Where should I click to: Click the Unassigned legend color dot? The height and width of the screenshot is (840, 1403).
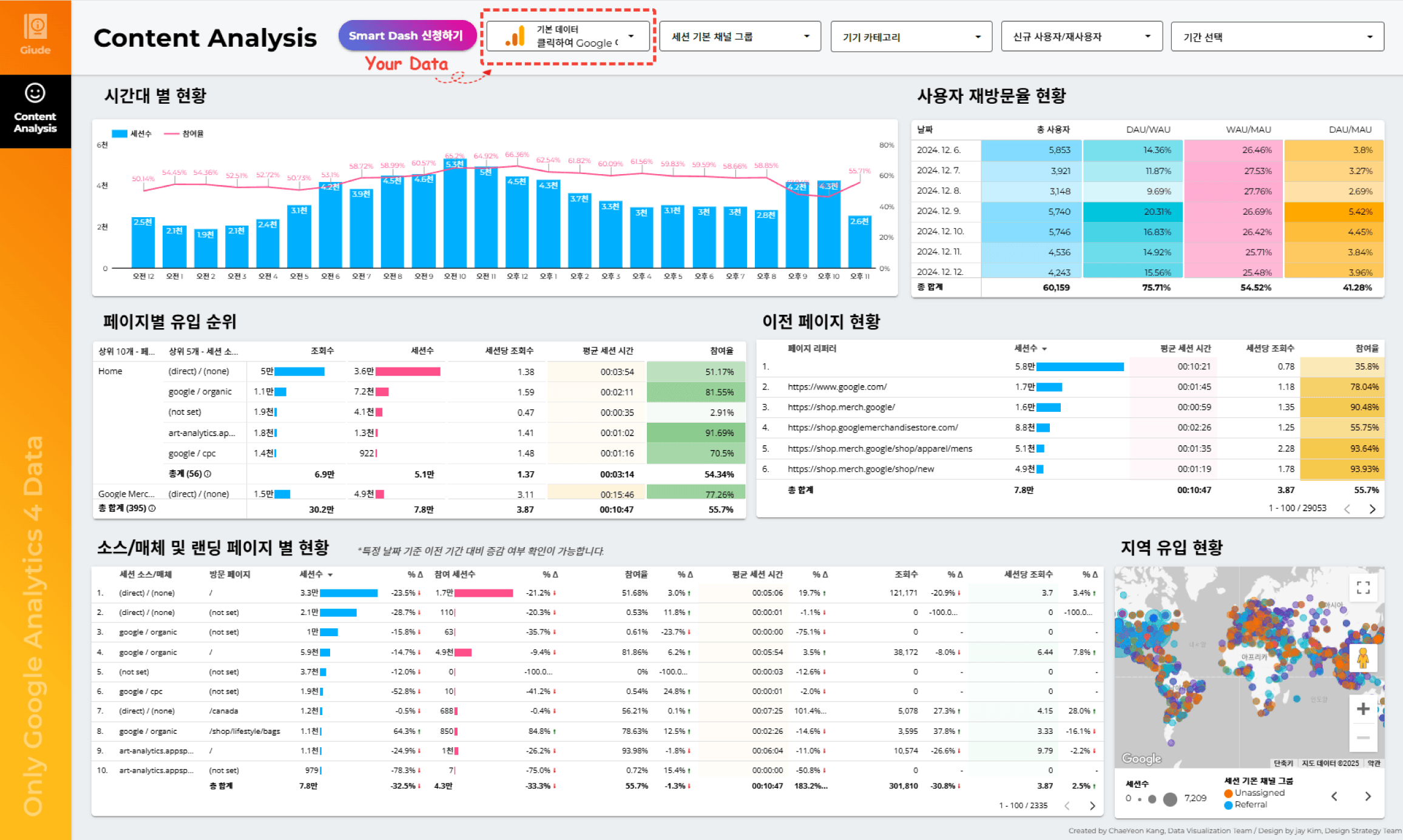[x=1228, y=793]
